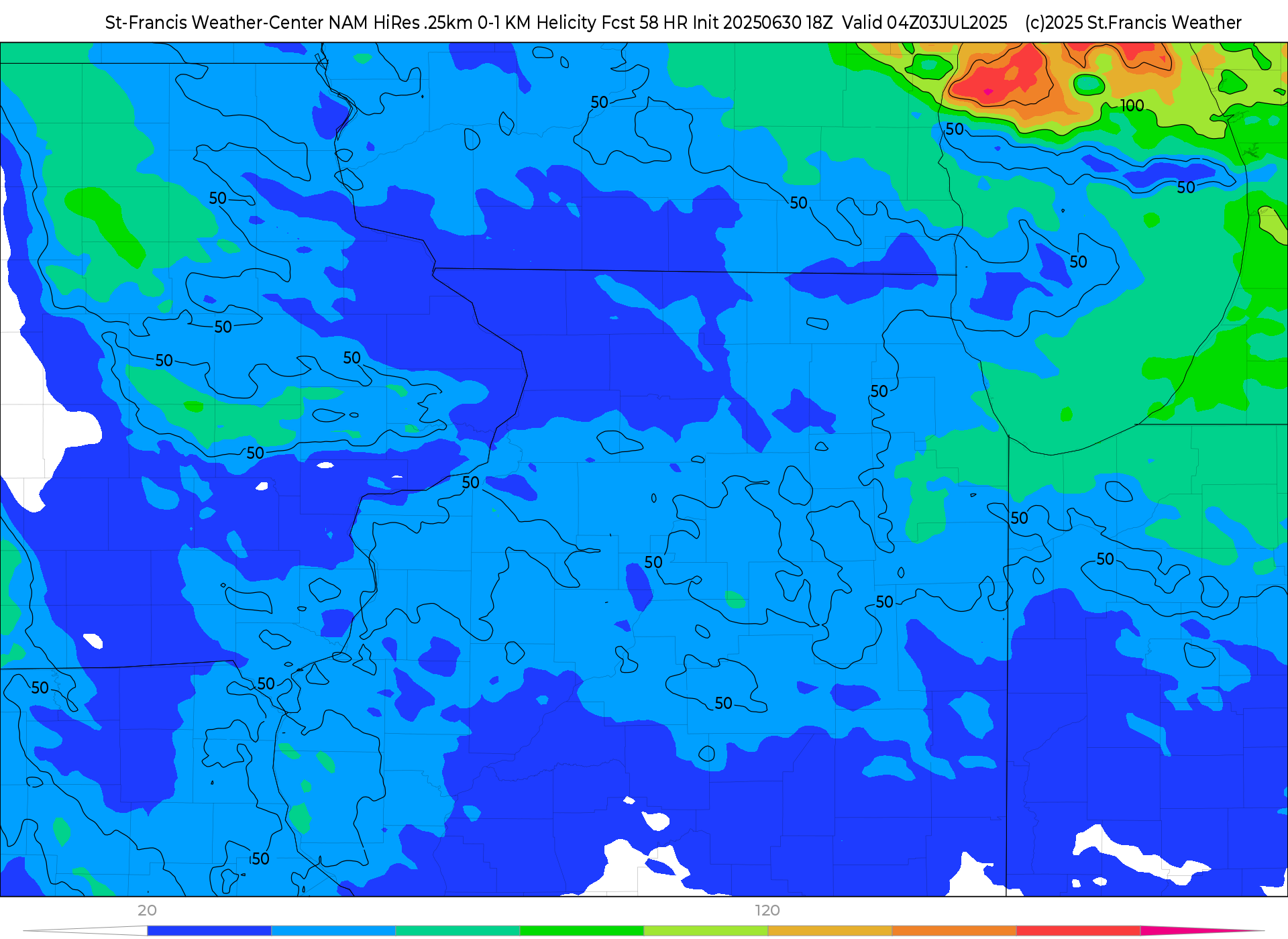Image resolution: width=1288 pixels, height=939 pixels.
Task: Click 'Fcst 58 HR' in the title
Action: pos(644,23)
